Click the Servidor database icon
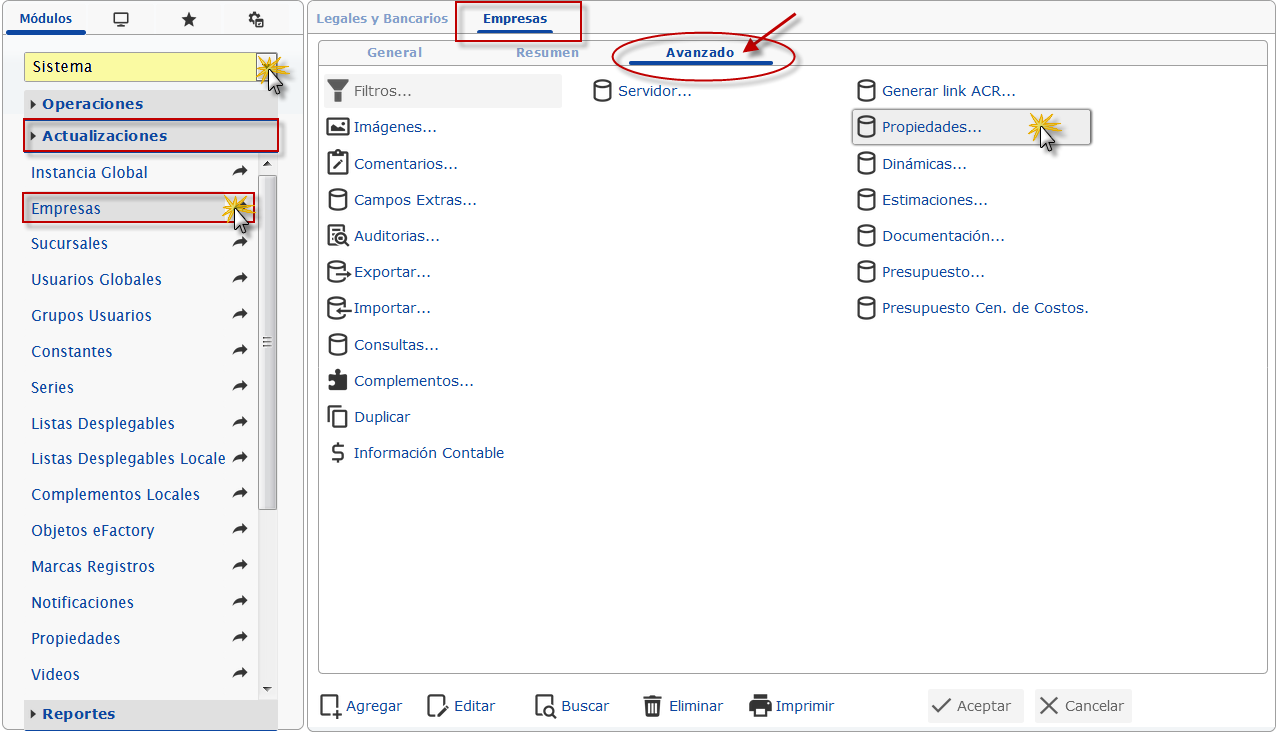This screenshot has width=1280, height=733. tap(602, 91)
